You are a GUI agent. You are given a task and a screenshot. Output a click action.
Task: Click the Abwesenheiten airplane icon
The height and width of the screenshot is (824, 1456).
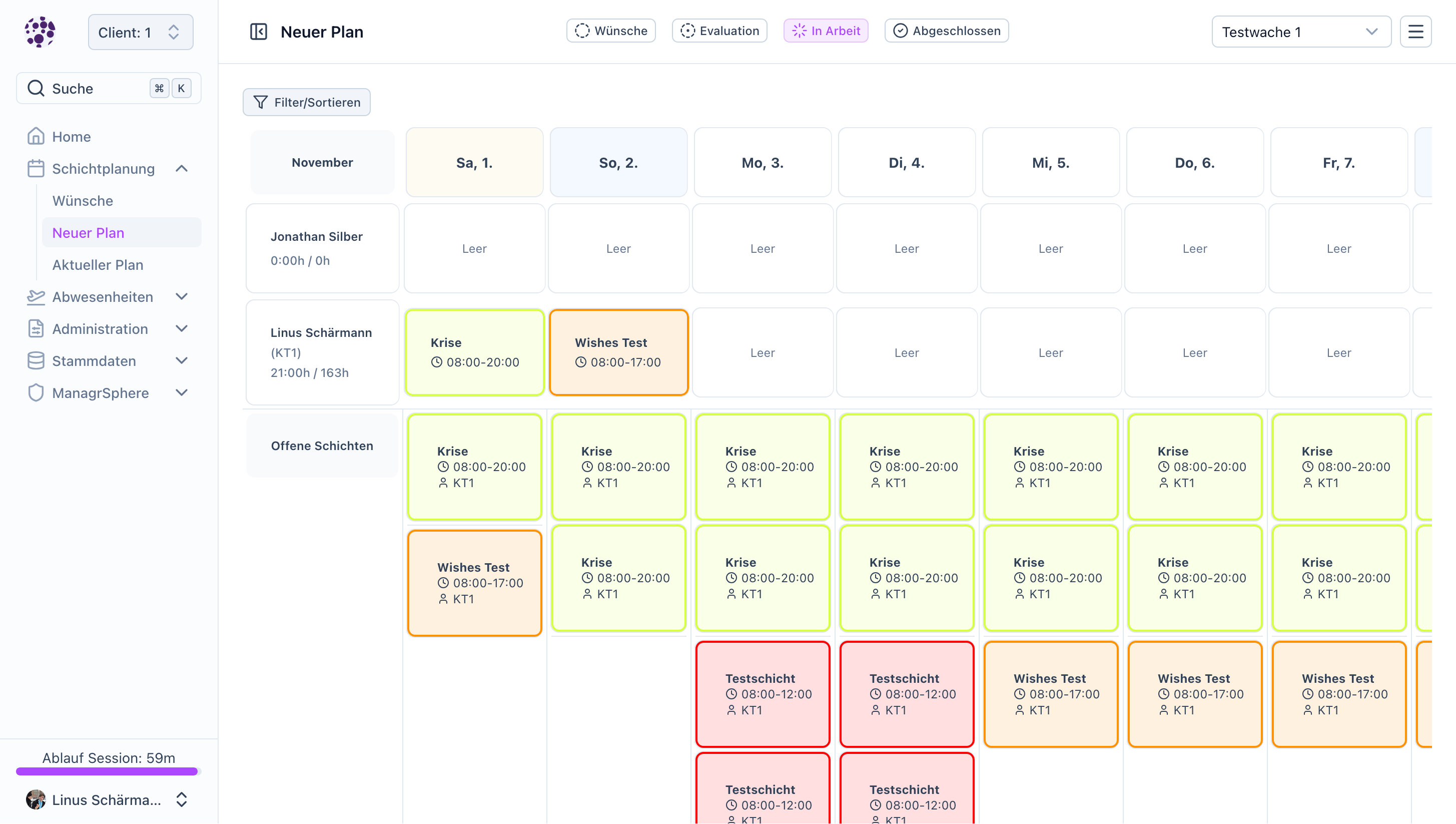(x=36, y=296)
